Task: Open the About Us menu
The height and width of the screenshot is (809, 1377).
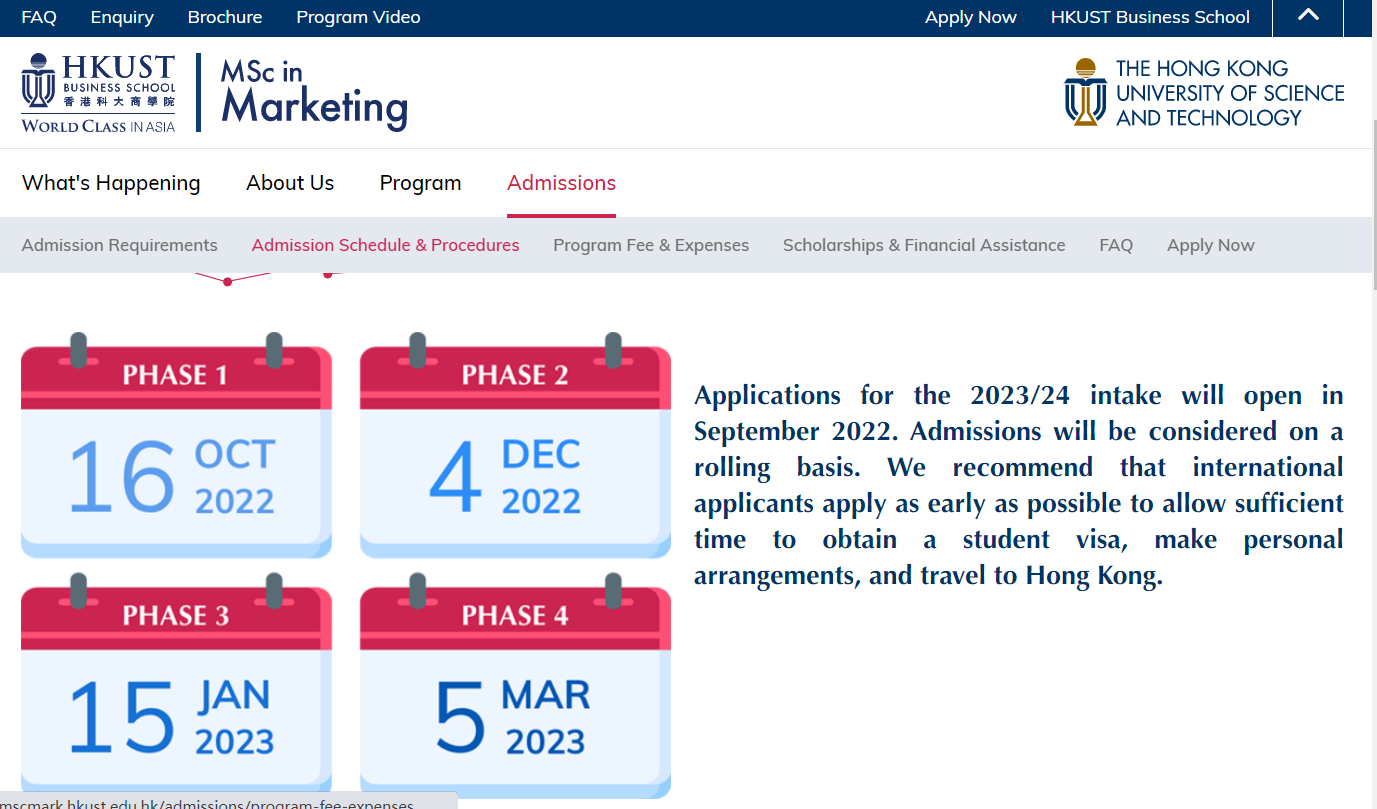Action: [x=290, y=183]
